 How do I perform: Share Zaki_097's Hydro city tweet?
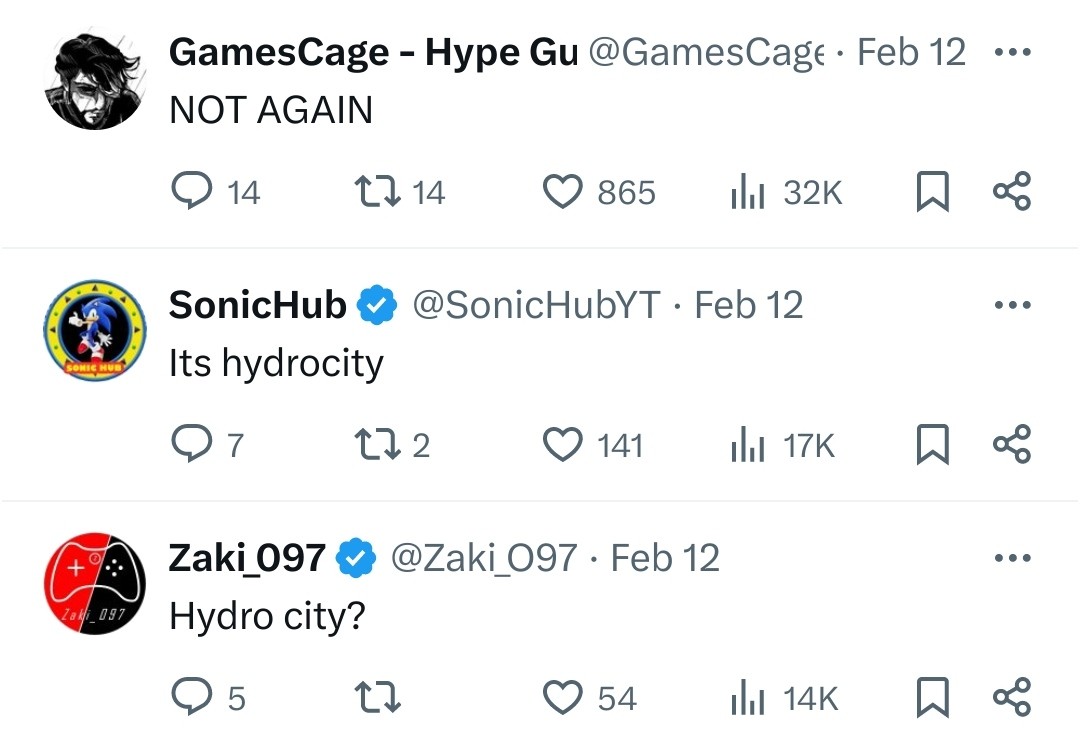(1011, 697)
